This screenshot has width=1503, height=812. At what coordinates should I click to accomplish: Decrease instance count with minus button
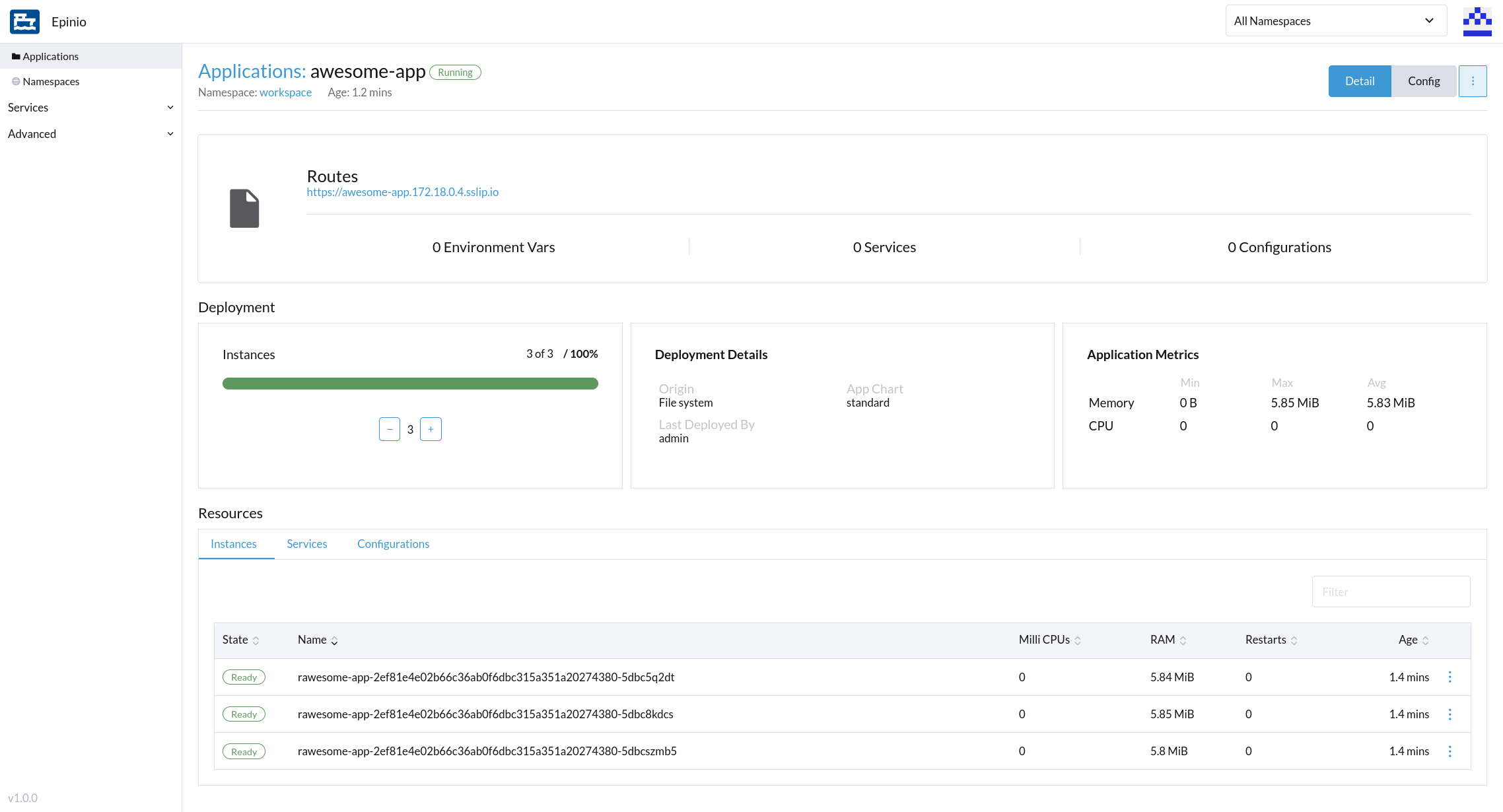[390, 429]
